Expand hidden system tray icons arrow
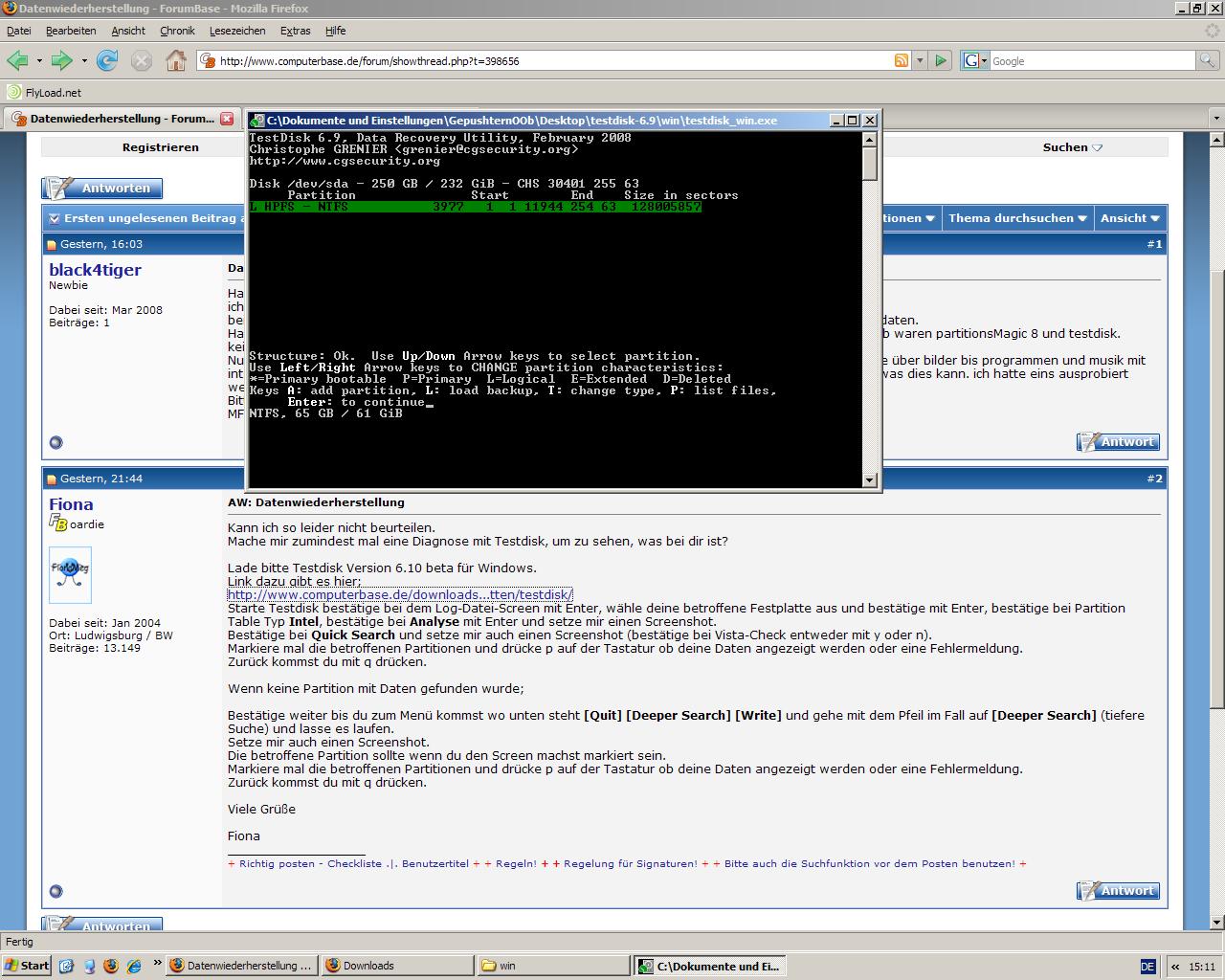This screenshot has height=980, width=1225. [x=1176, y=967]
